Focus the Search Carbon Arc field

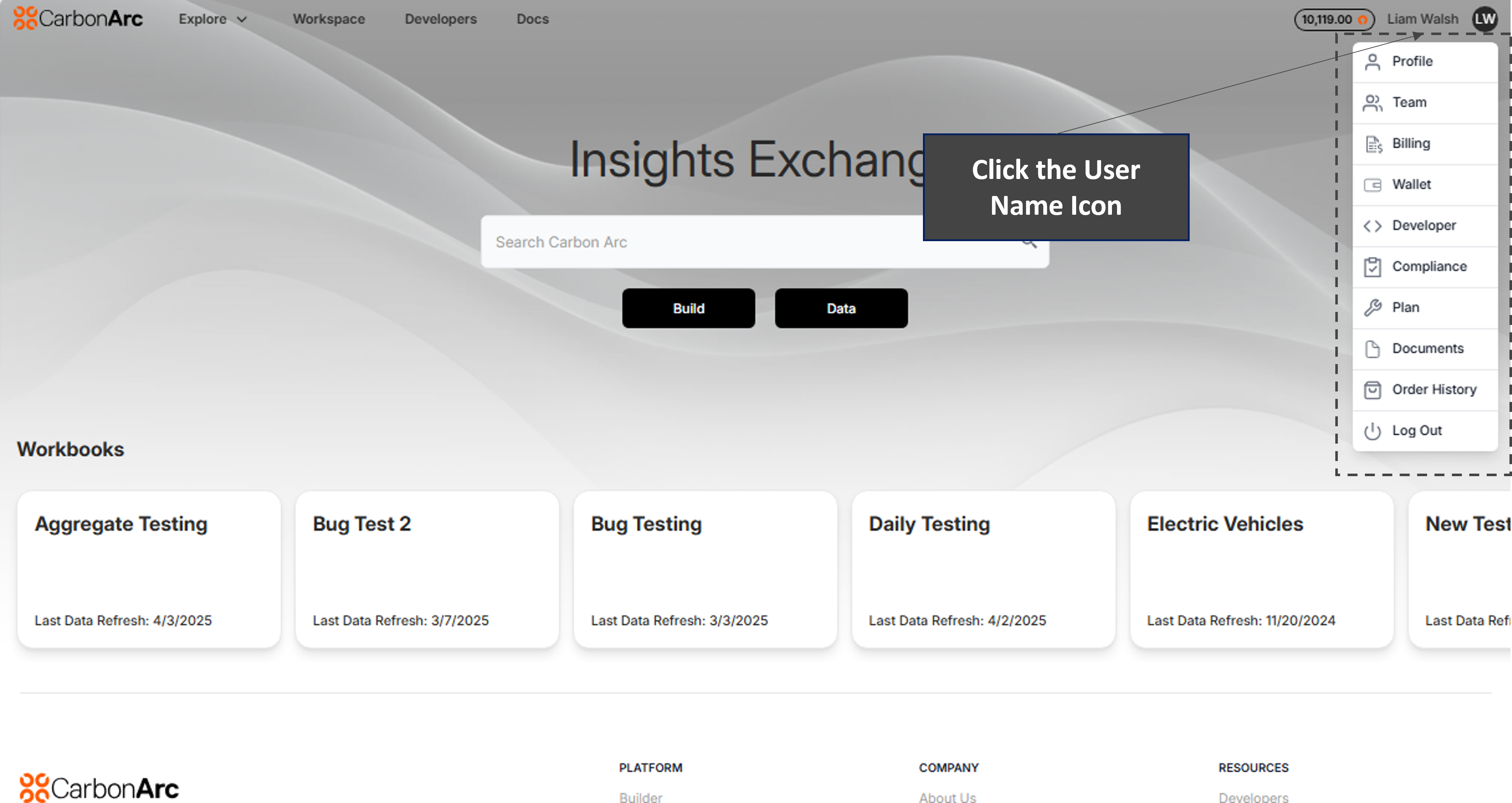click(x=765, y=242)
